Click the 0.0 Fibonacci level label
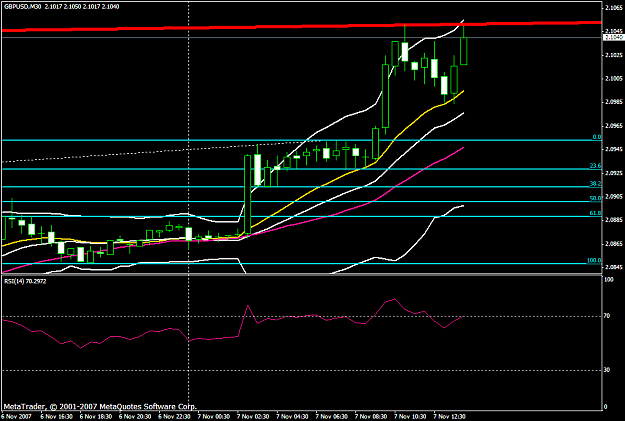Screen dimensions: 625x421 point(596,137)
